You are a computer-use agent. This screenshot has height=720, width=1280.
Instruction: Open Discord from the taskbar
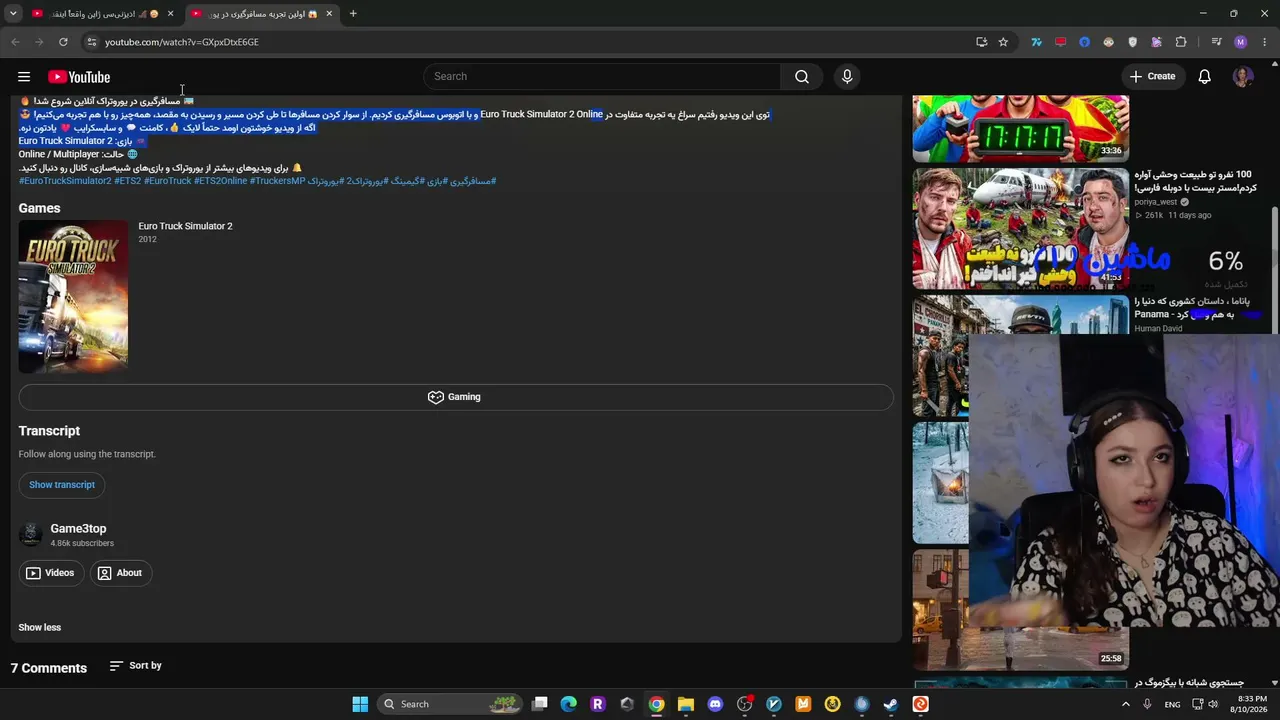click(x=715, y=704)
